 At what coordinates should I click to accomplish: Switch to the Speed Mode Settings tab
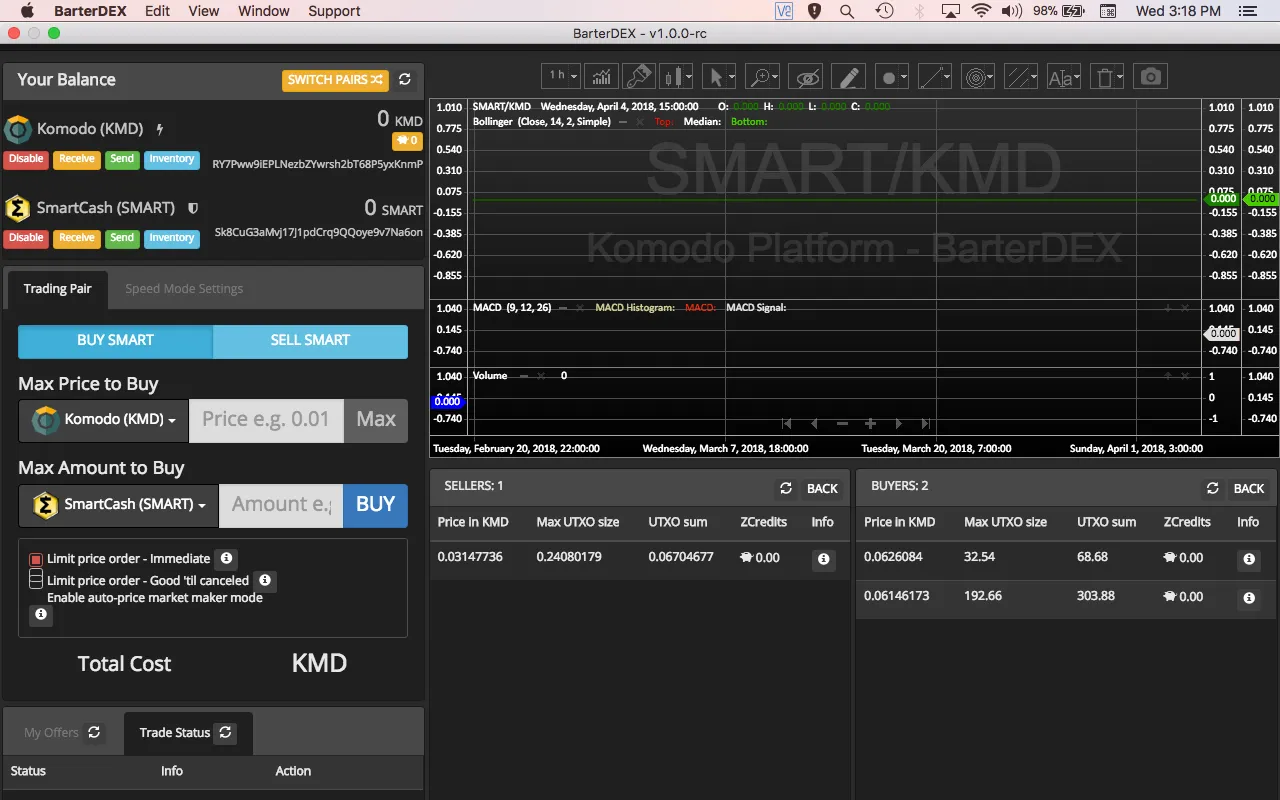(184, 288)
